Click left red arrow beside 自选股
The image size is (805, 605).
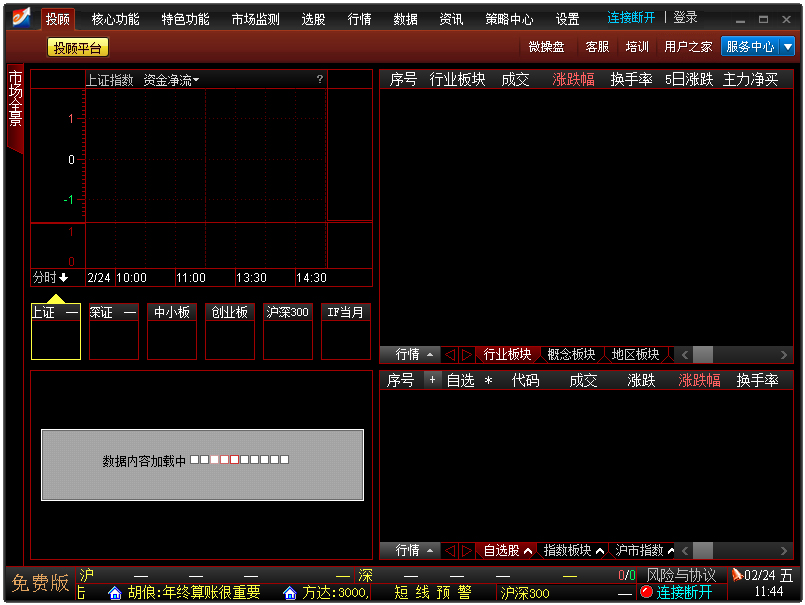(450, 551)
